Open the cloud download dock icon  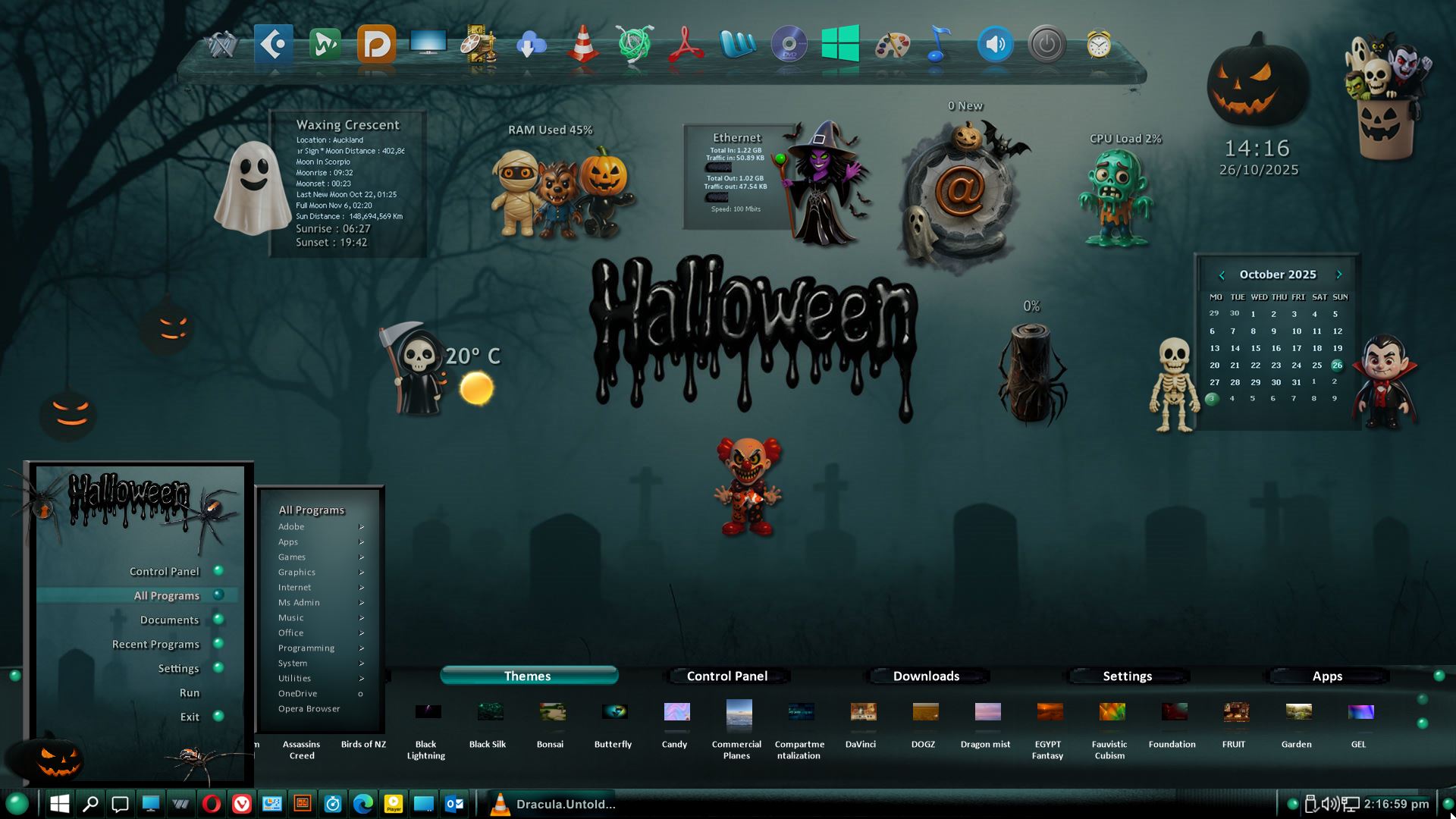coord(531,45)
